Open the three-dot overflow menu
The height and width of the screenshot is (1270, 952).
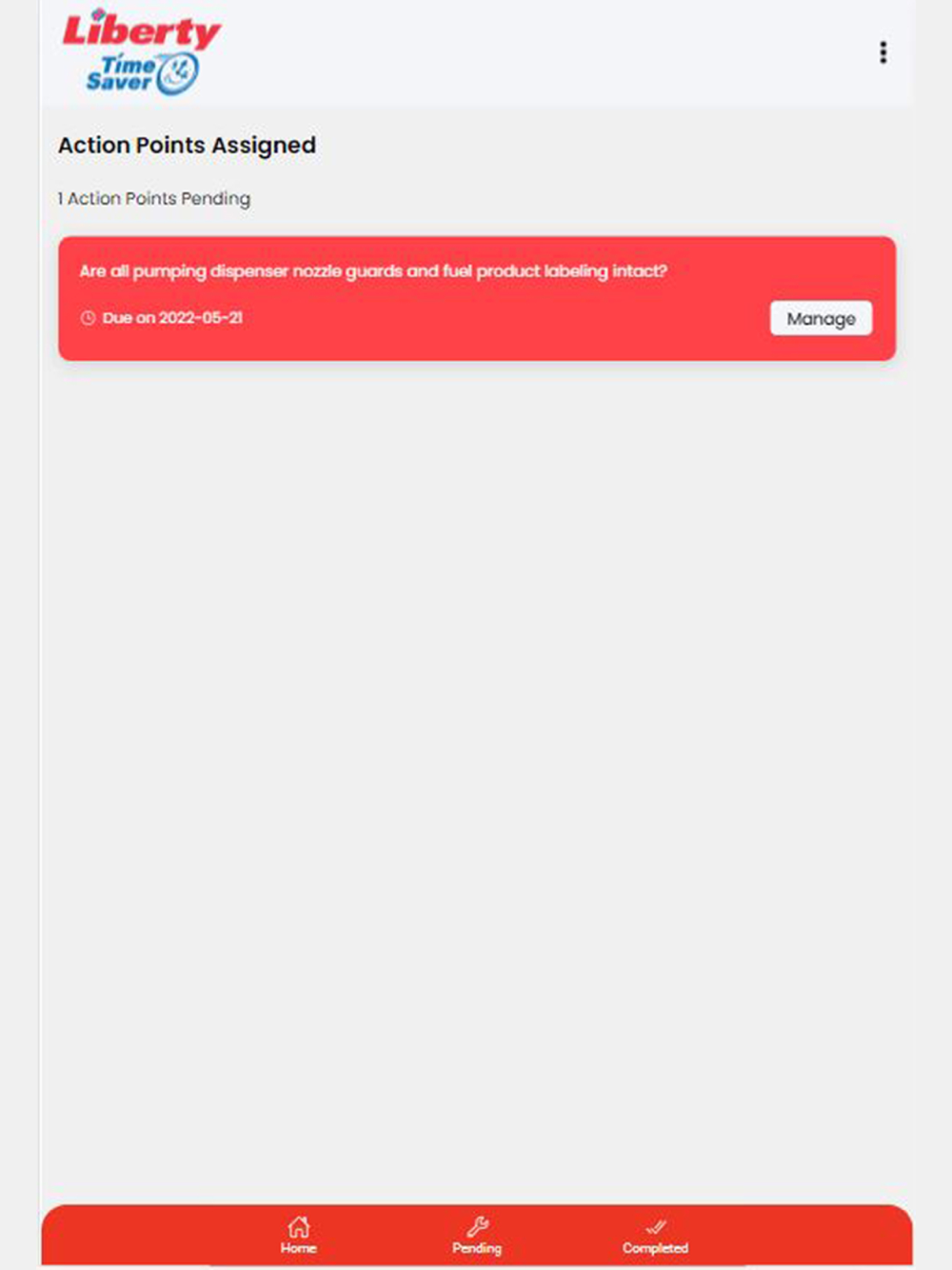(883, 52)
